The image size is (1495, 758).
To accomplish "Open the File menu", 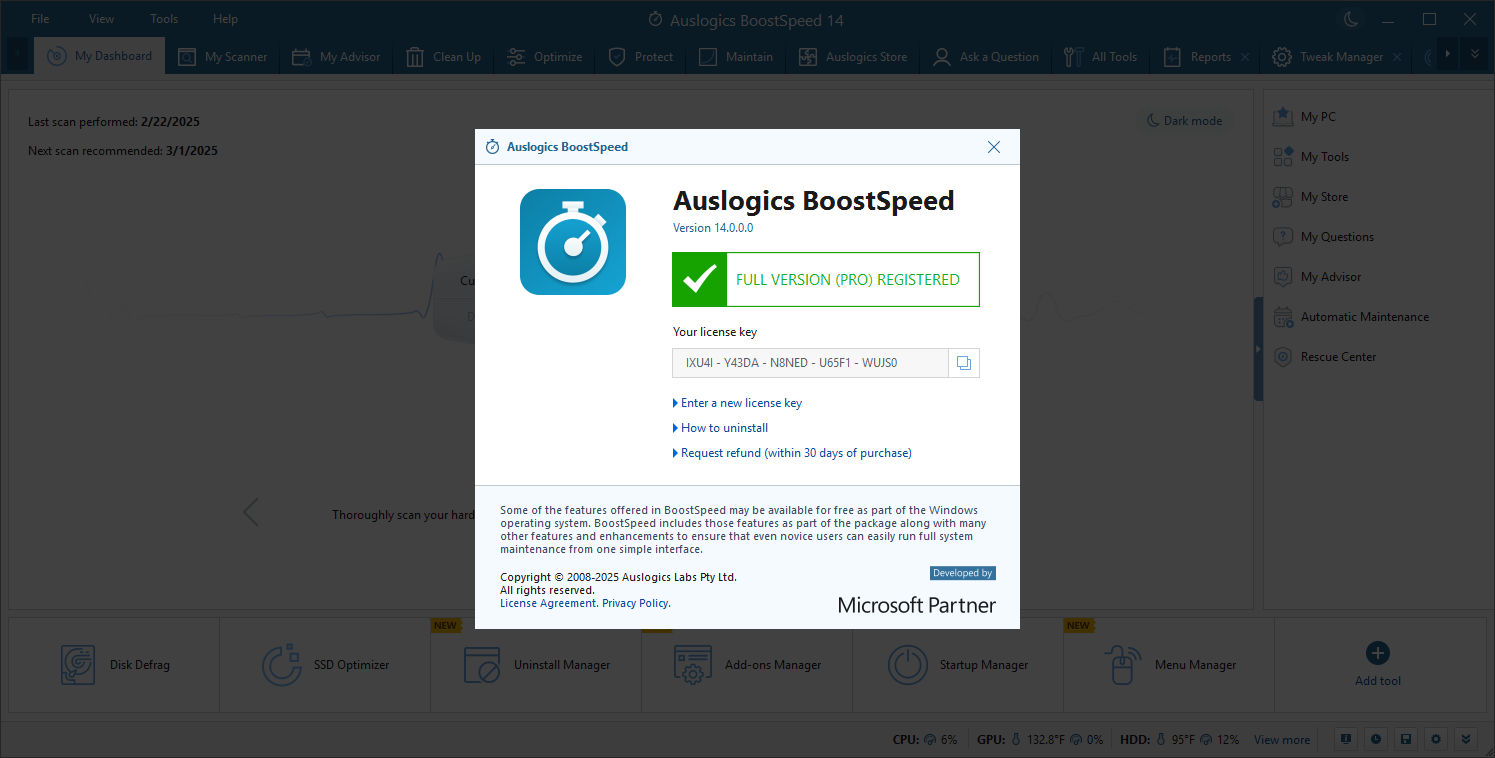I will (40, 19).
